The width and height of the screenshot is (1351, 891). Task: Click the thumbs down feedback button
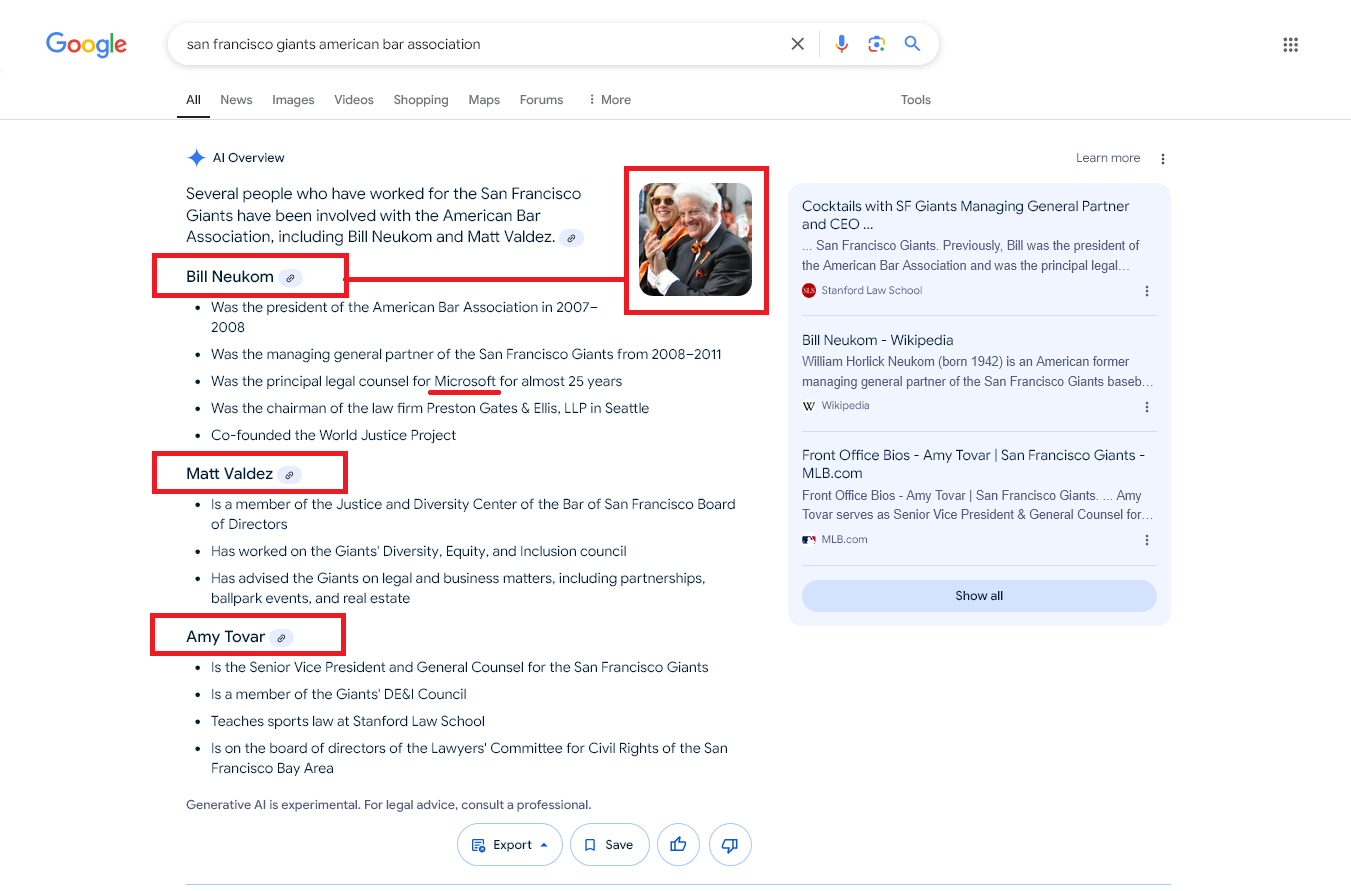click(730, 845)
